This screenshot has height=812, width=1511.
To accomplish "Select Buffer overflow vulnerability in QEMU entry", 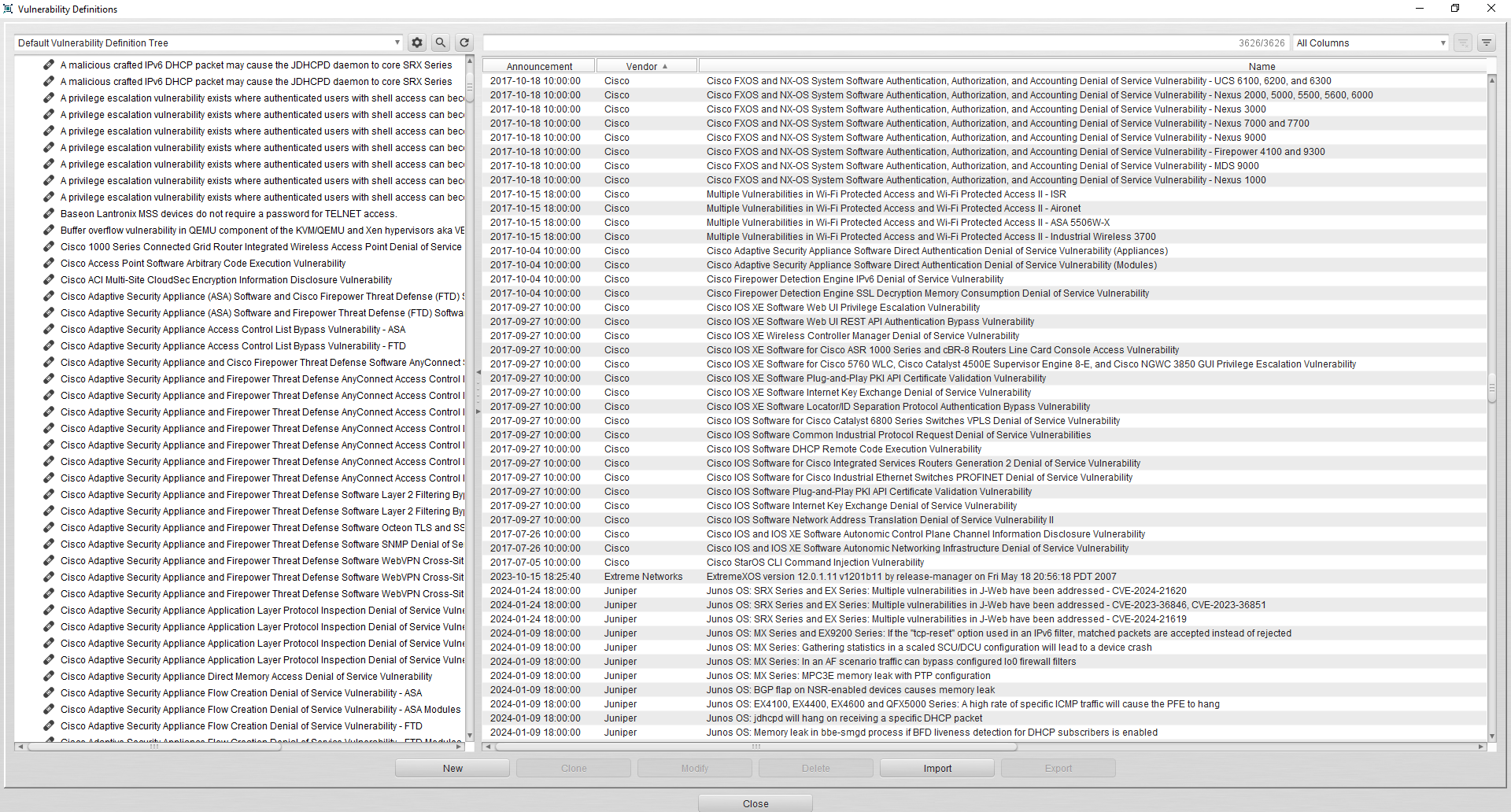I will coord(262,231).
